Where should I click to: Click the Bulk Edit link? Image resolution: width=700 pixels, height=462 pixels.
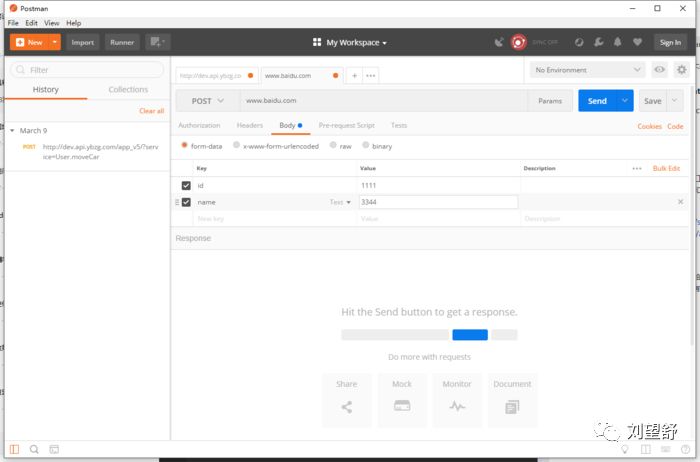tap(666, 168)
